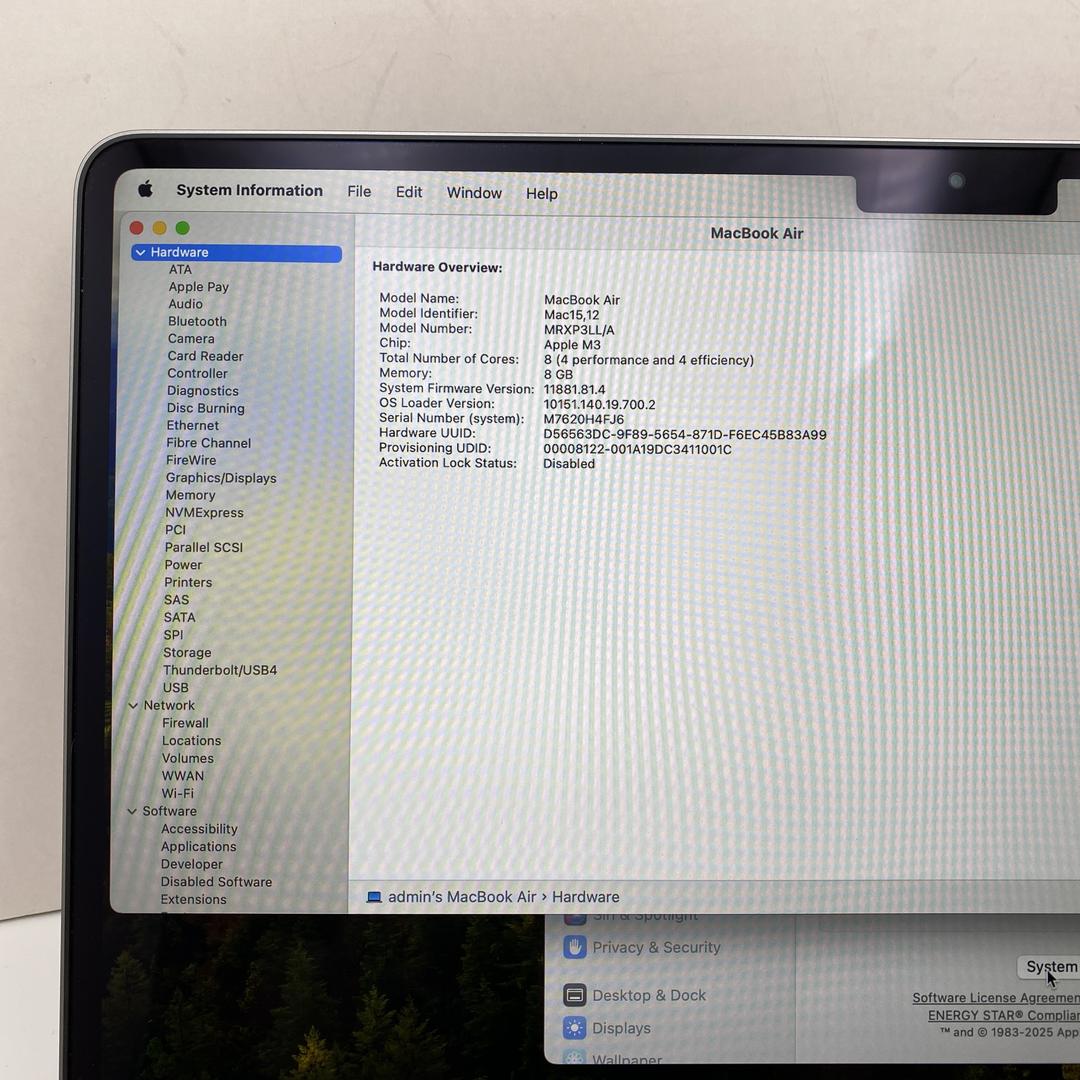Open the System Information app menu
This screenshot has height=1080, width=1080.
tap(249, 190)
